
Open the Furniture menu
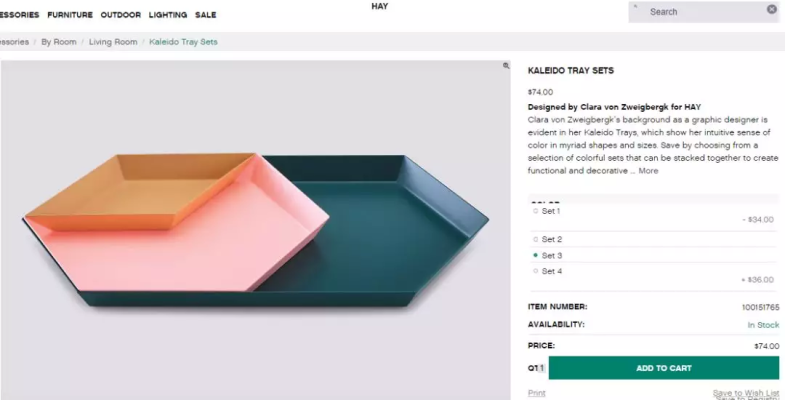tap(69, 15)
